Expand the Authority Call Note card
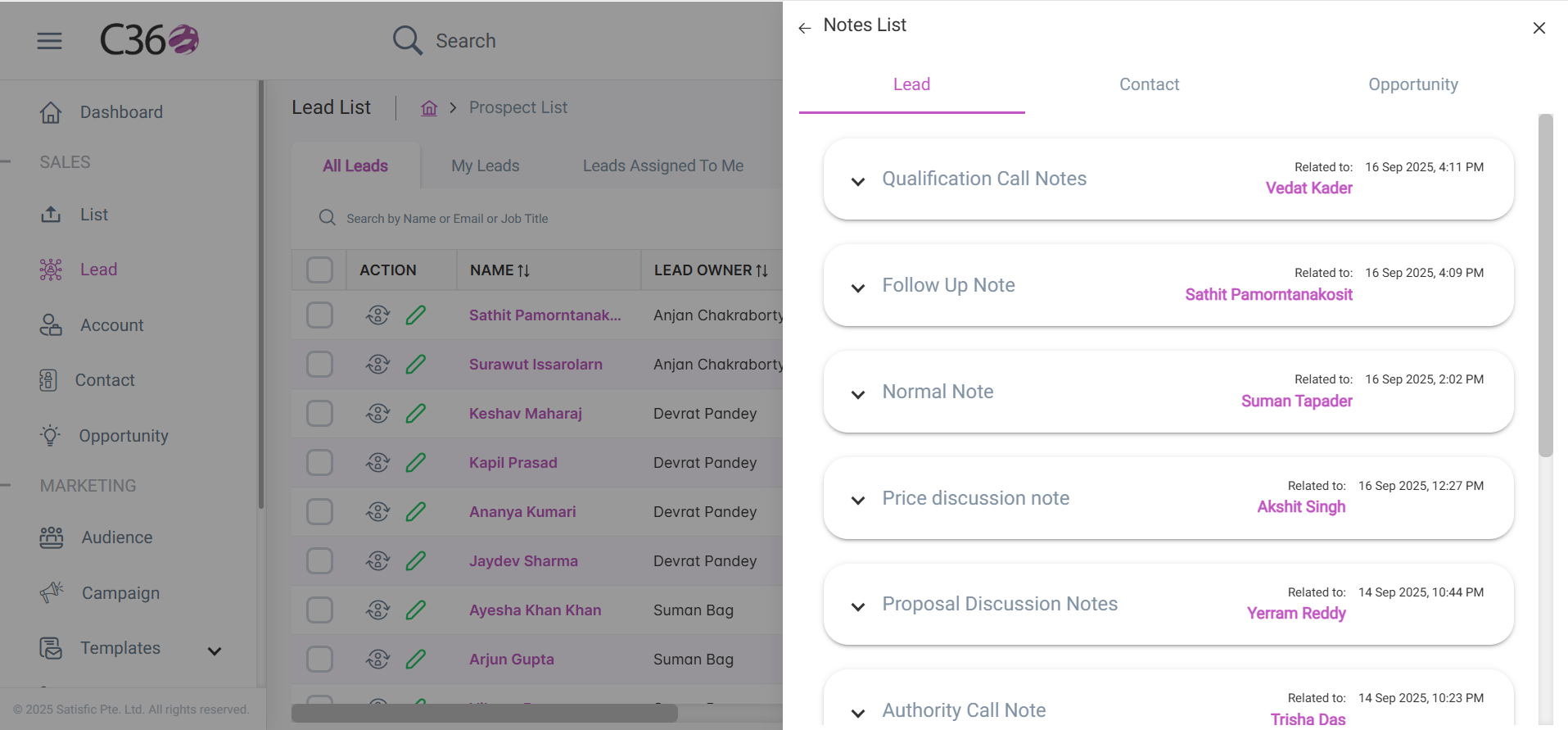 858,713
